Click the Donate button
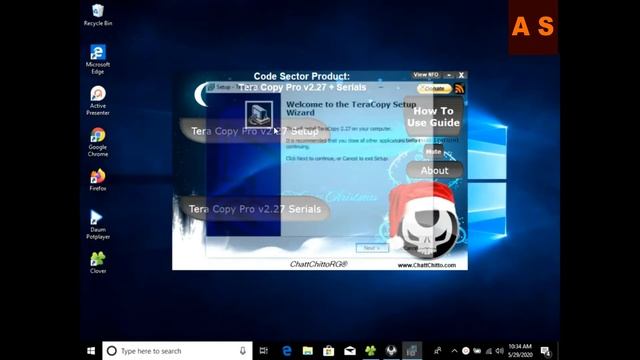 pyautogui.click(x=434, y=89)
